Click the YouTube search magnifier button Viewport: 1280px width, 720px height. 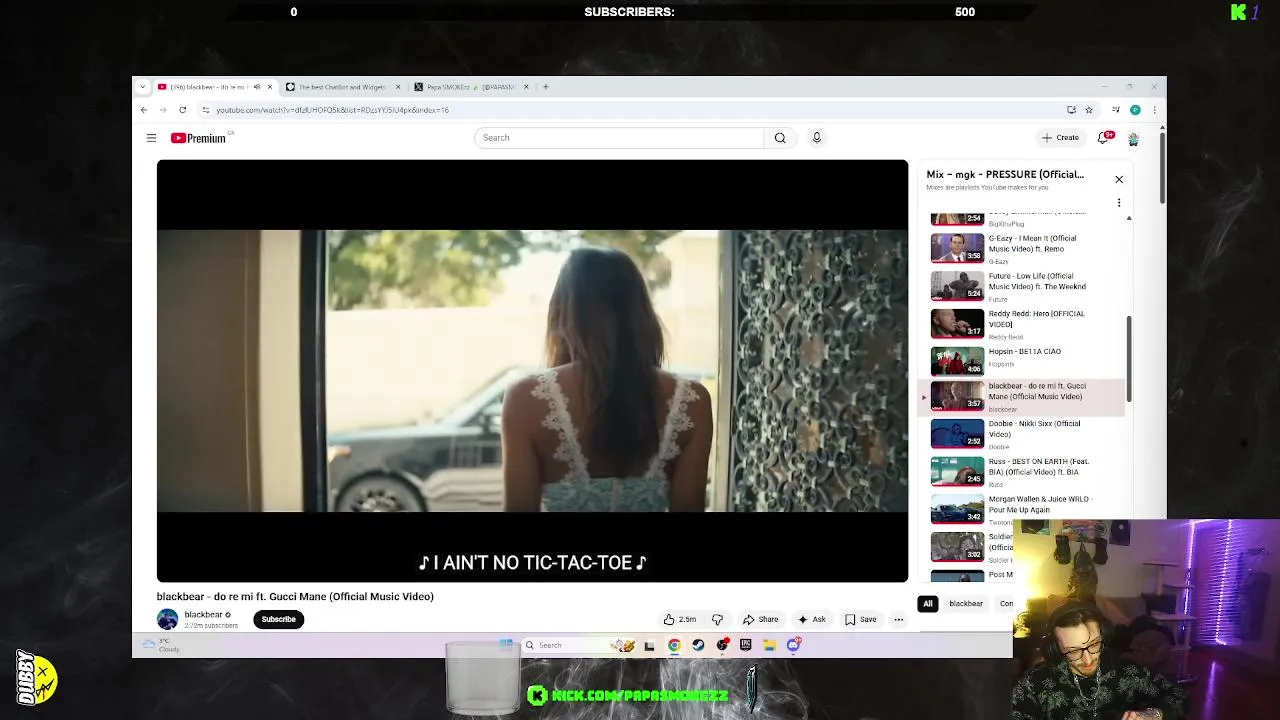point(780,138)
